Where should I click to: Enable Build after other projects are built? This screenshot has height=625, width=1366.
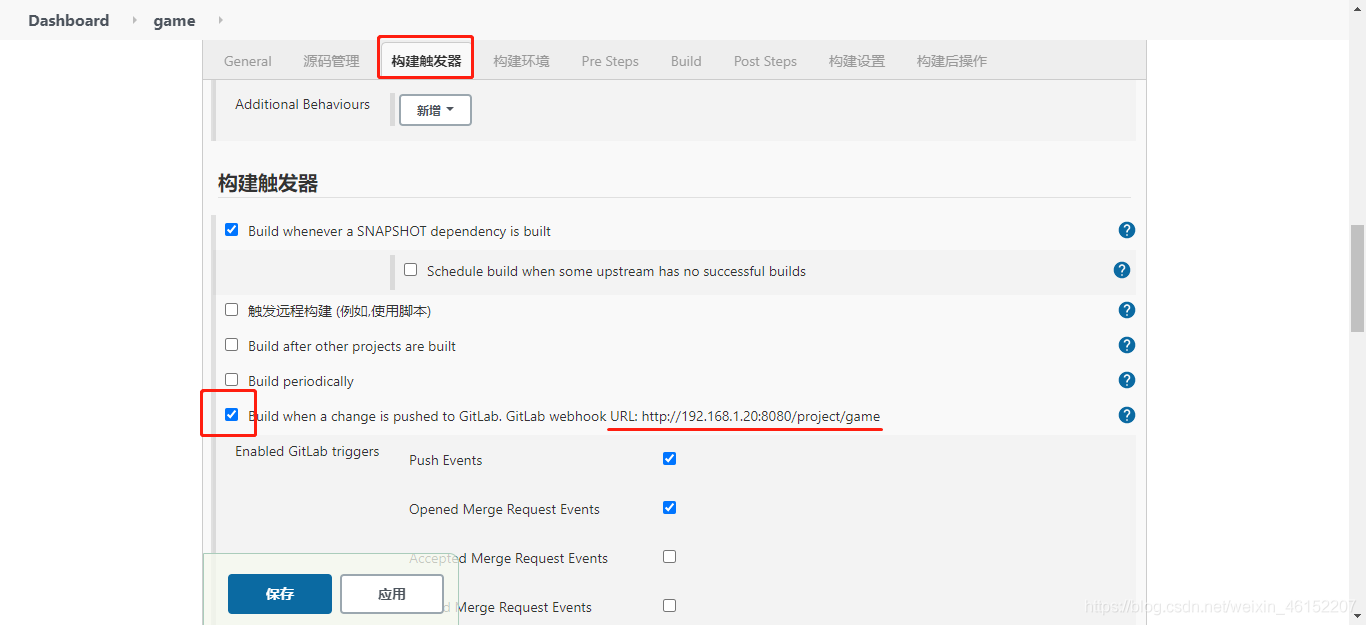tap(232, 345)
